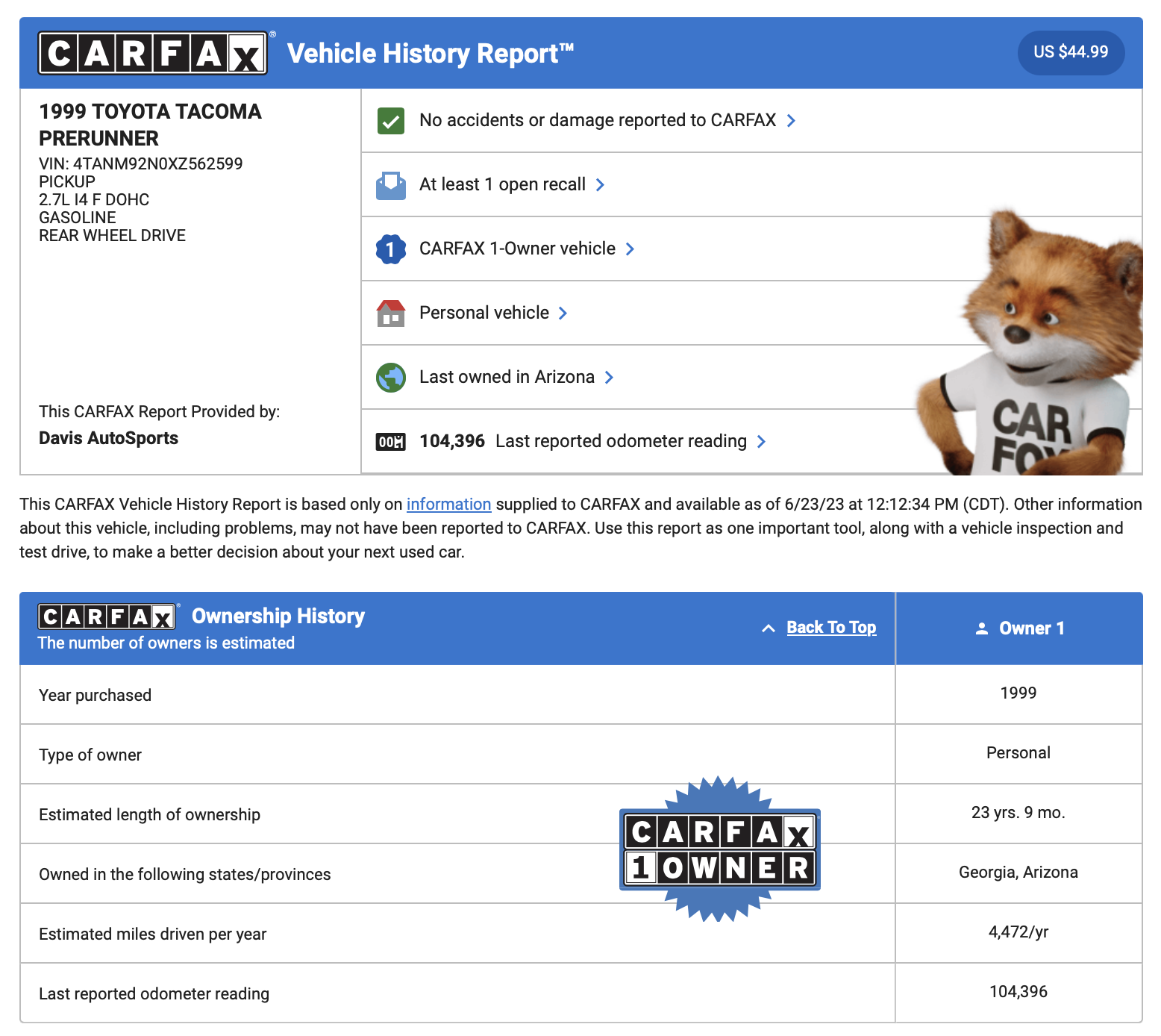Click the Type of owner row label
The height and width of the screenshot is (1036, 1161).
pyautogui.click(x=90, y=755)
